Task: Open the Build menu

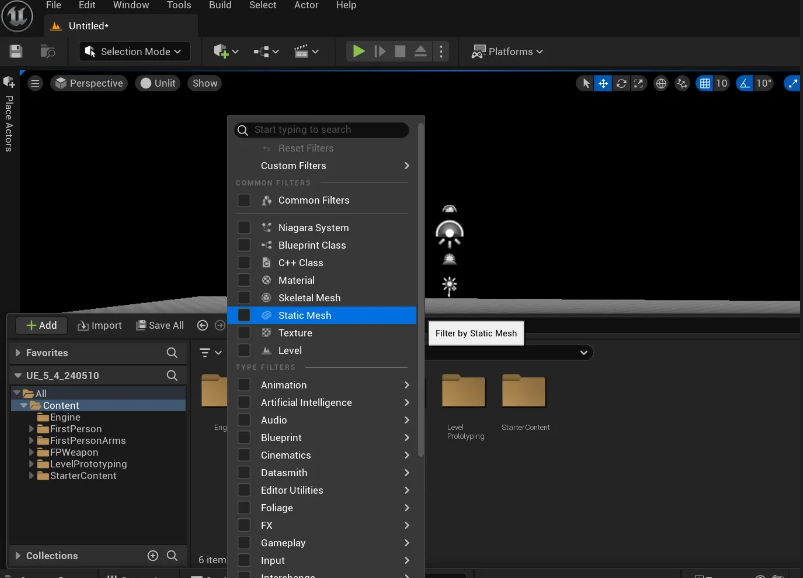Action: pos(220,5)
